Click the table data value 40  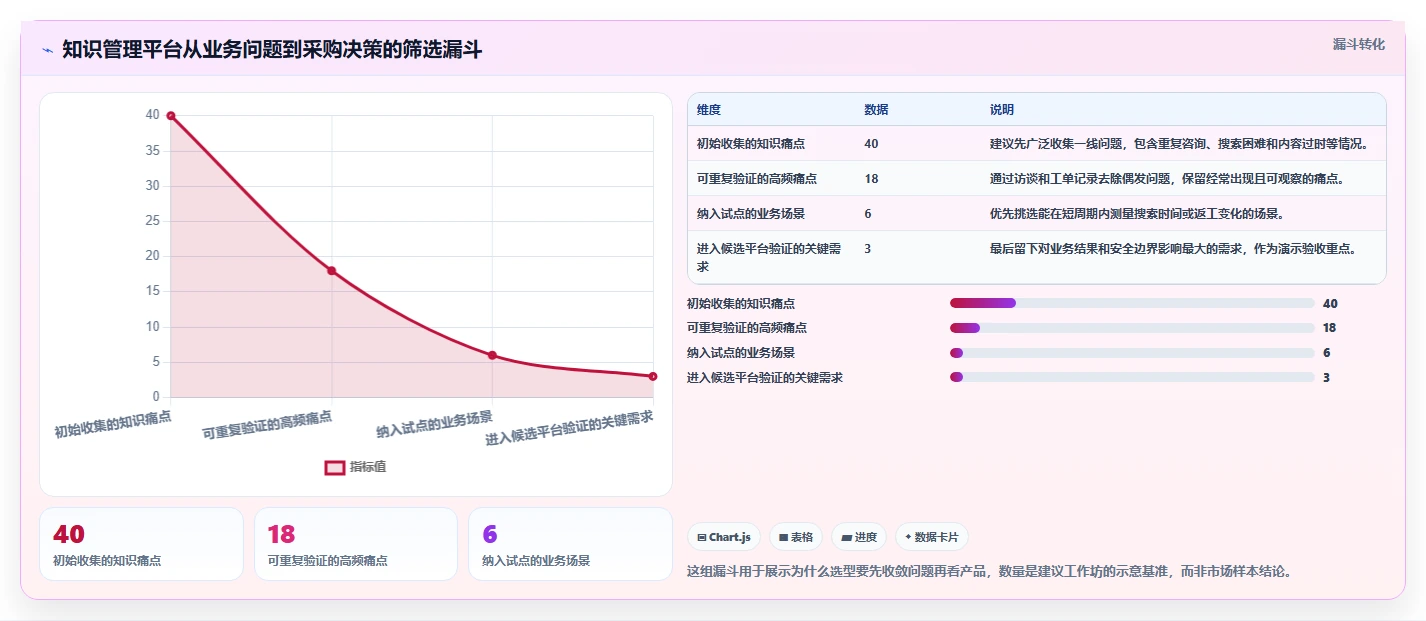click(871, 144)
